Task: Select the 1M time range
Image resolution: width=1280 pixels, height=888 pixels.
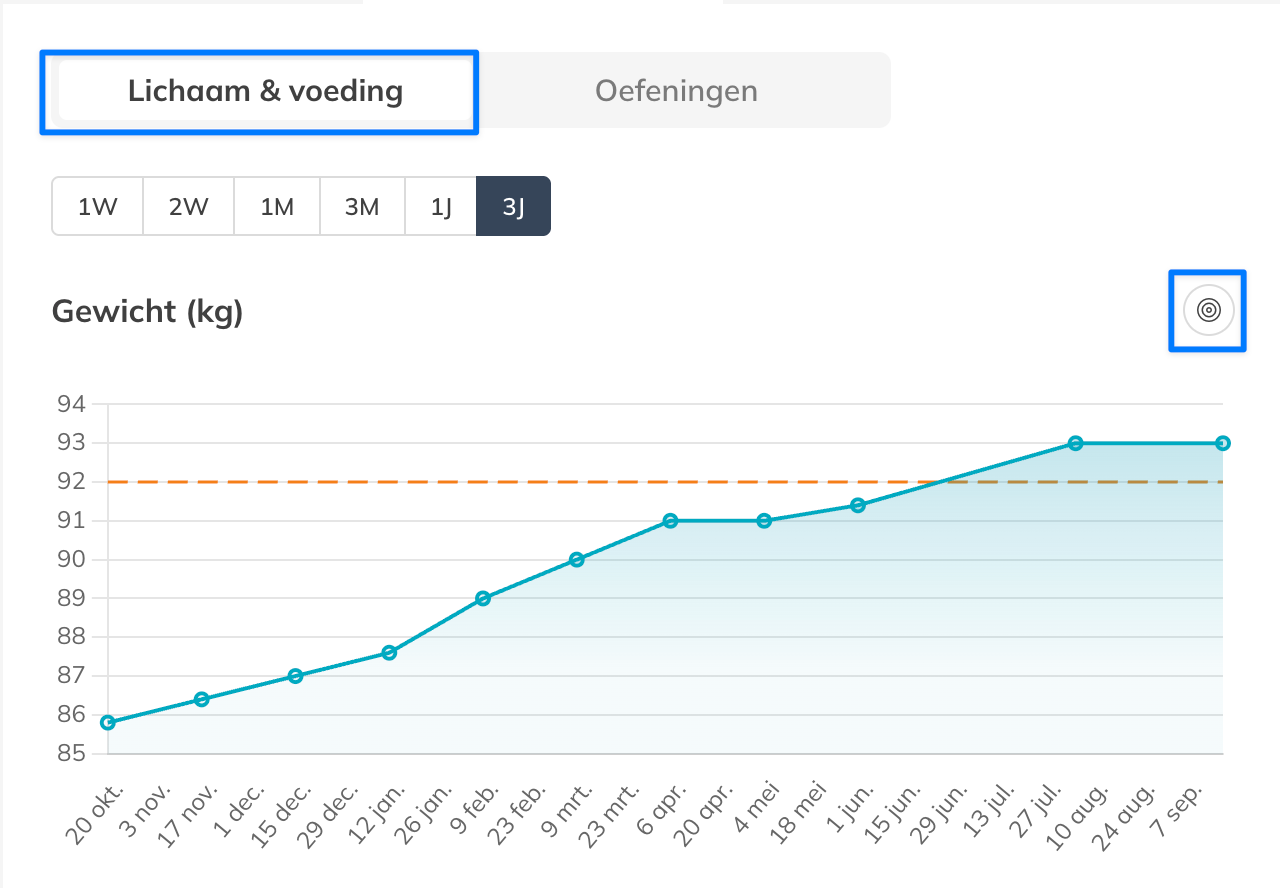Action: pyautogui.click(x=277, y=207)
